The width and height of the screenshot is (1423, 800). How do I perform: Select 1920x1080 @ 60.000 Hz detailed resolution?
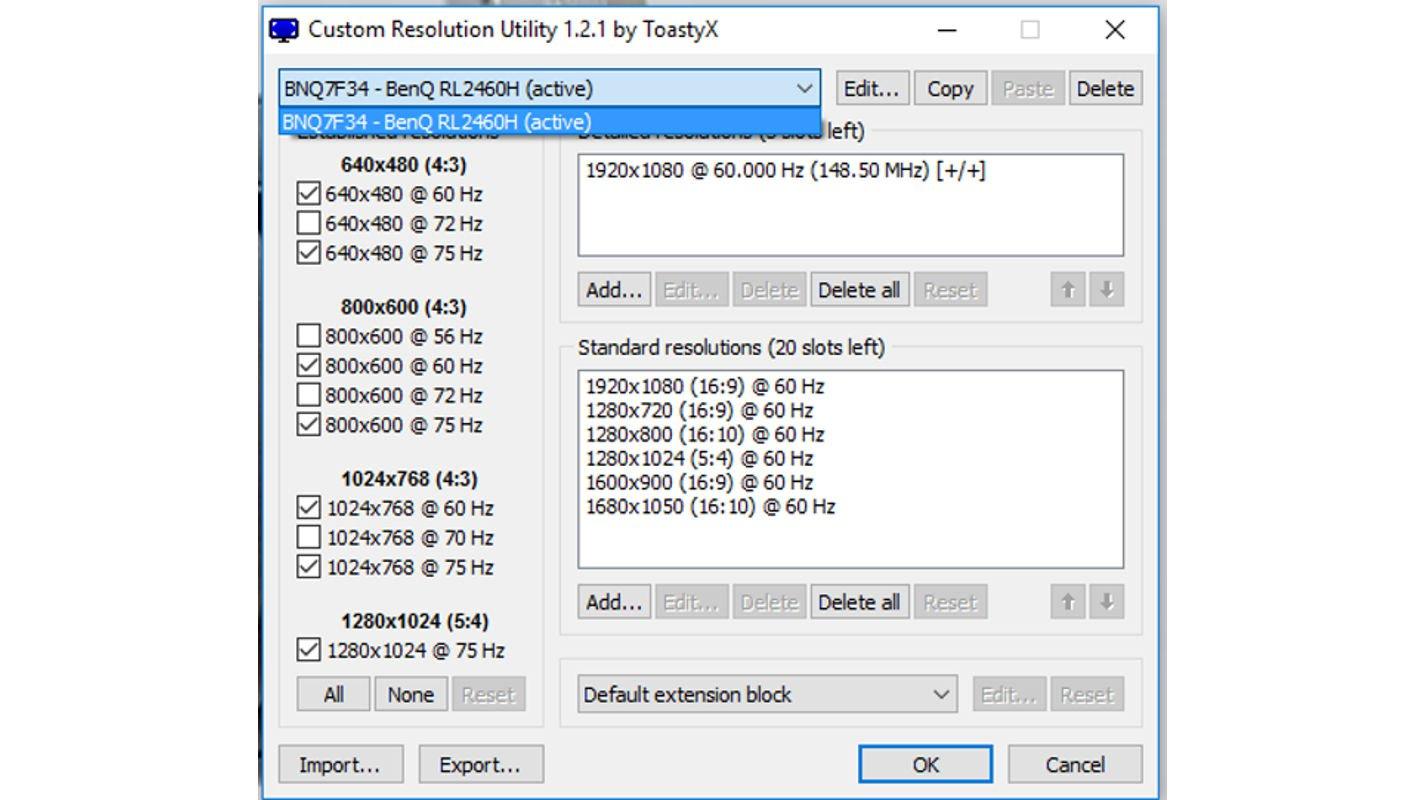pos(786,171)
